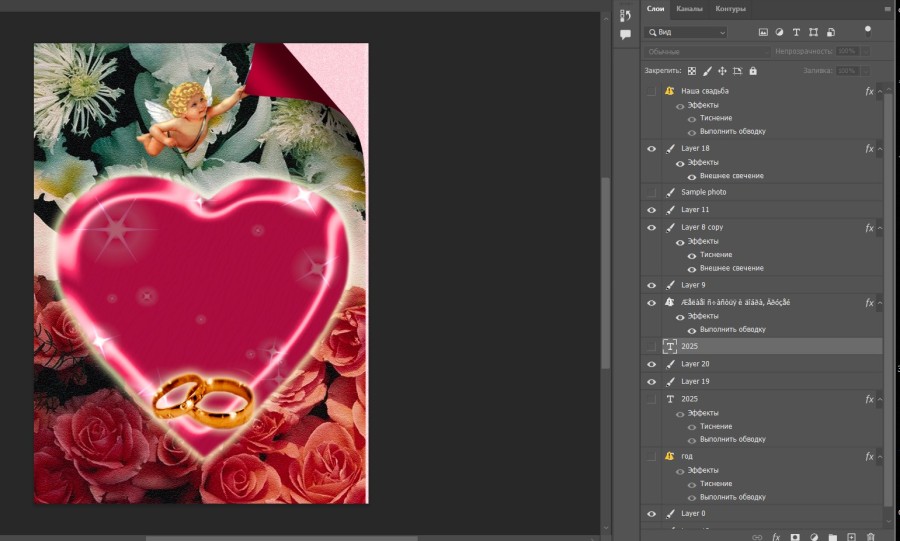Delete layer using trash icon
900x541 pixels.
point(870,537)
